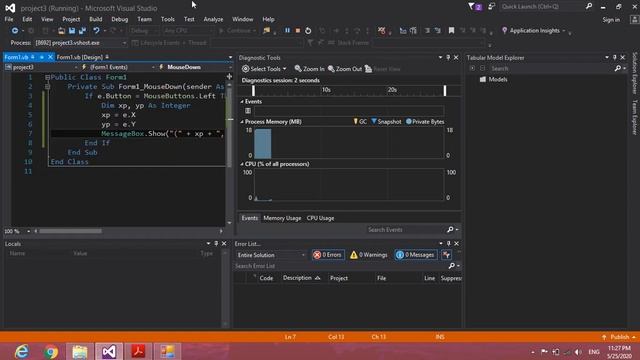Collapse the Process Memory (MB) section
Viewport: 640px width, 360px height.
(242, 122)
